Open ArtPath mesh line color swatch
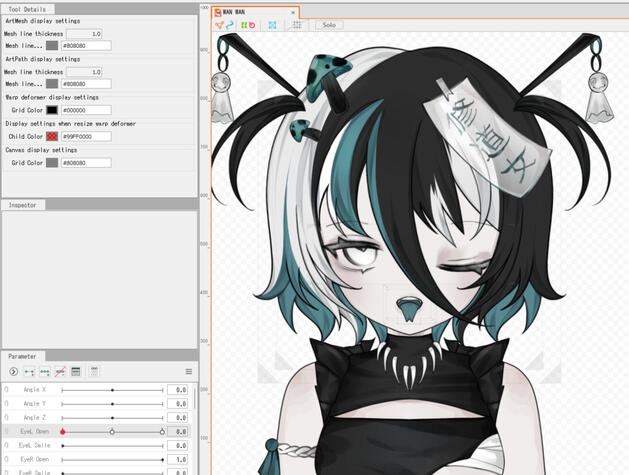This screenshot has width=629, height=475. (52, 83)
